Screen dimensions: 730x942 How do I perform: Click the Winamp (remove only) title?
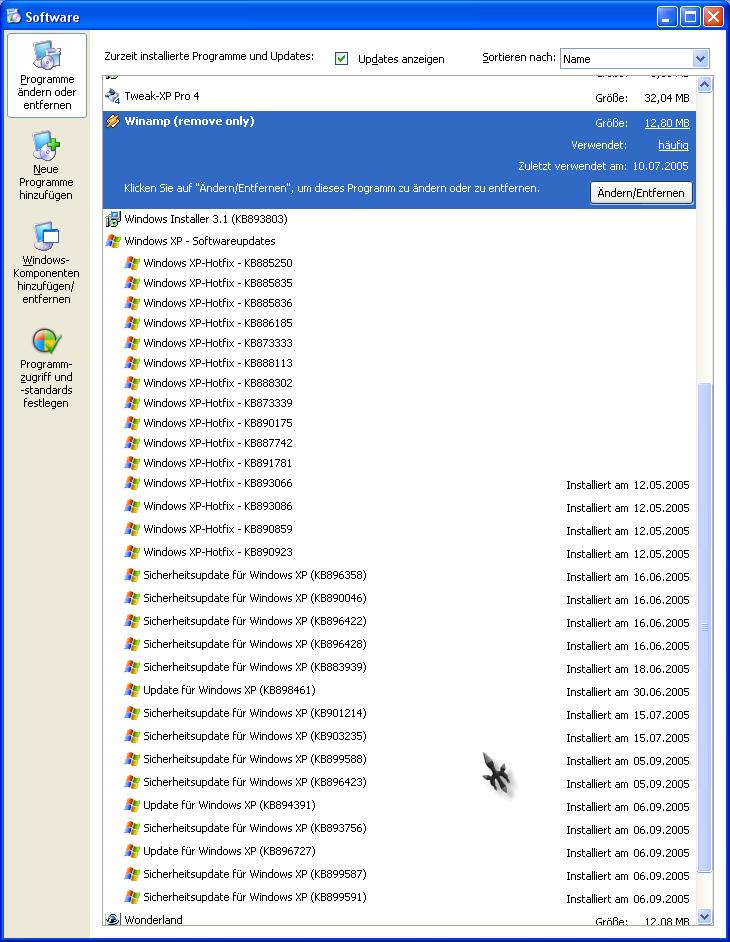pos(189,121)
